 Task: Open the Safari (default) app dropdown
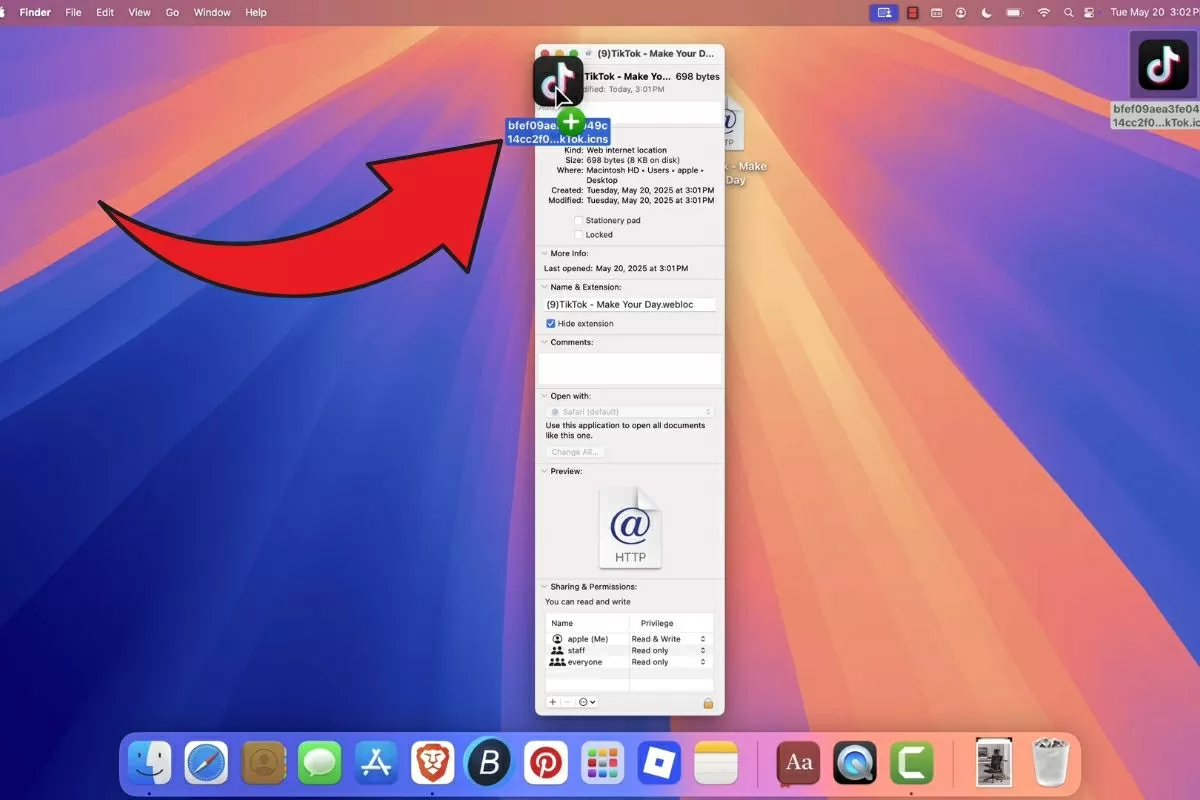(x=630, y=412)
